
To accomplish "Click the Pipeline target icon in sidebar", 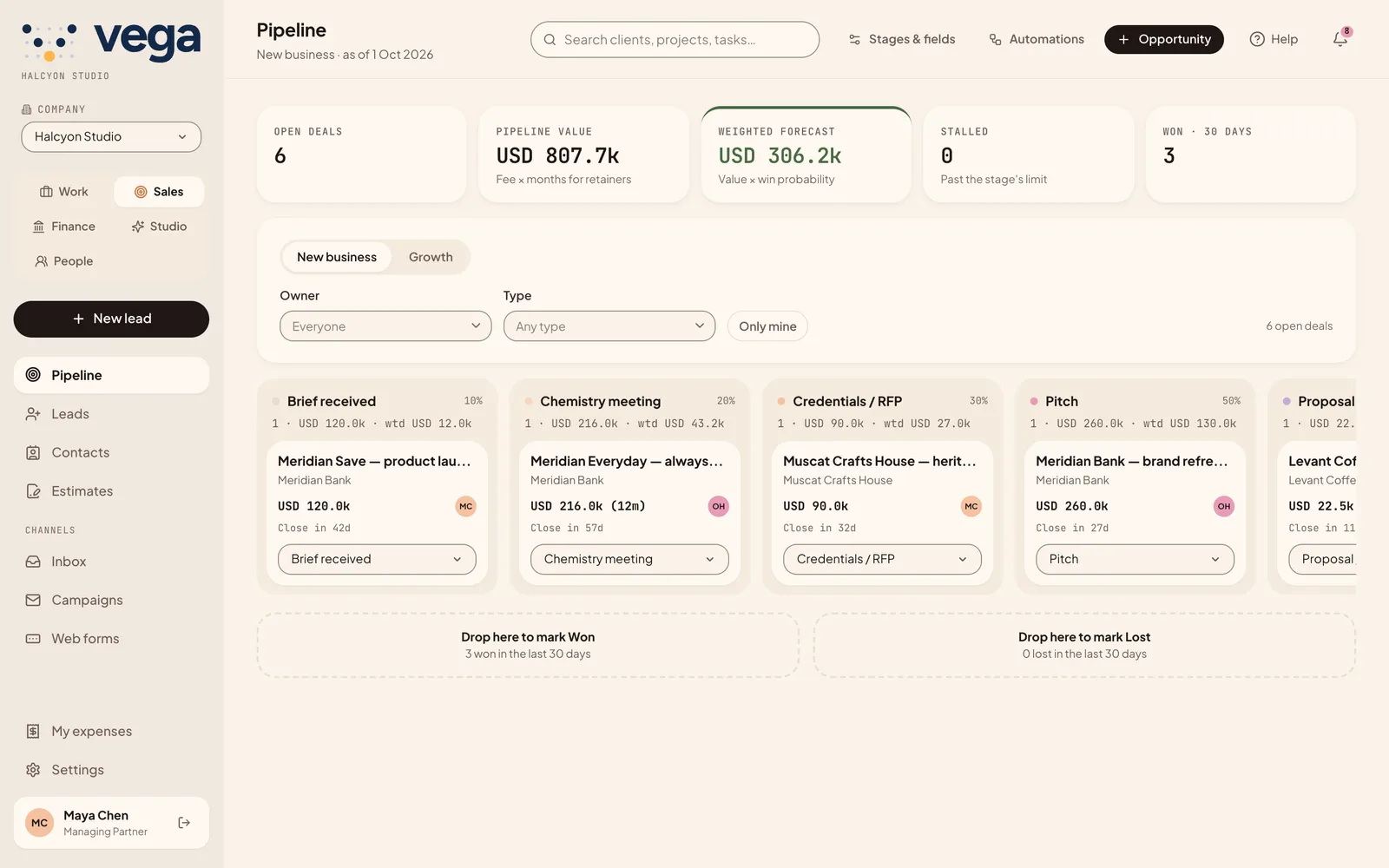I will click(x=33, y=375).
